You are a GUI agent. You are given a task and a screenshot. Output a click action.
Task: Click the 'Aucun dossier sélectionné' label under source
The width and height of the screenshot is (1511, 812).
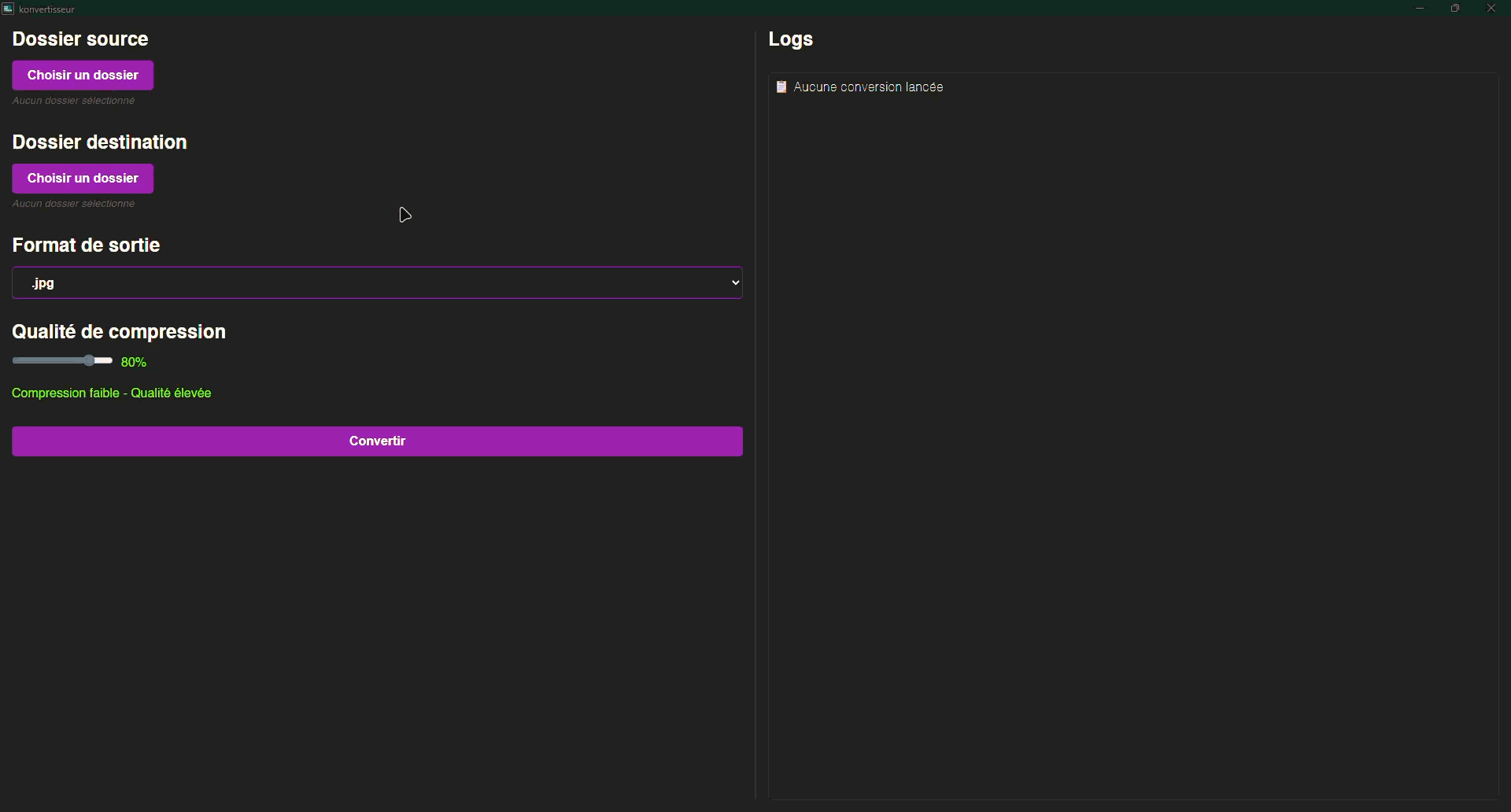(72, 101)
